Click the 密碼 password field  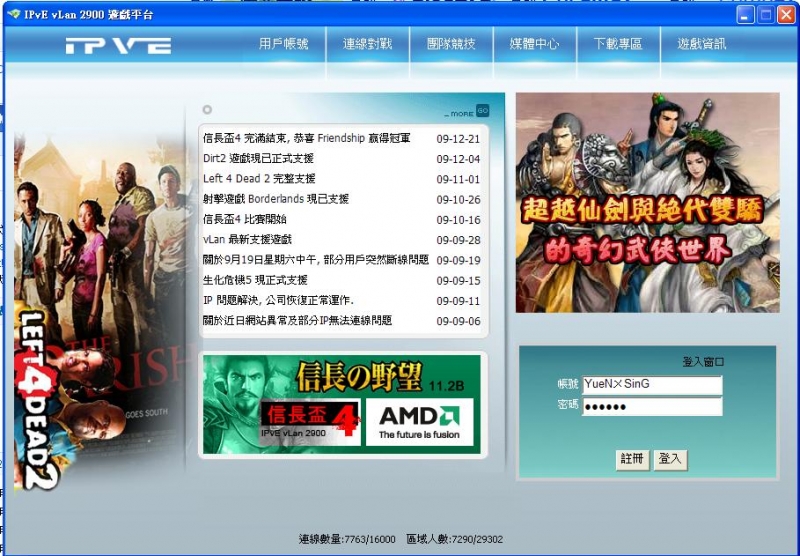point(652,407)
